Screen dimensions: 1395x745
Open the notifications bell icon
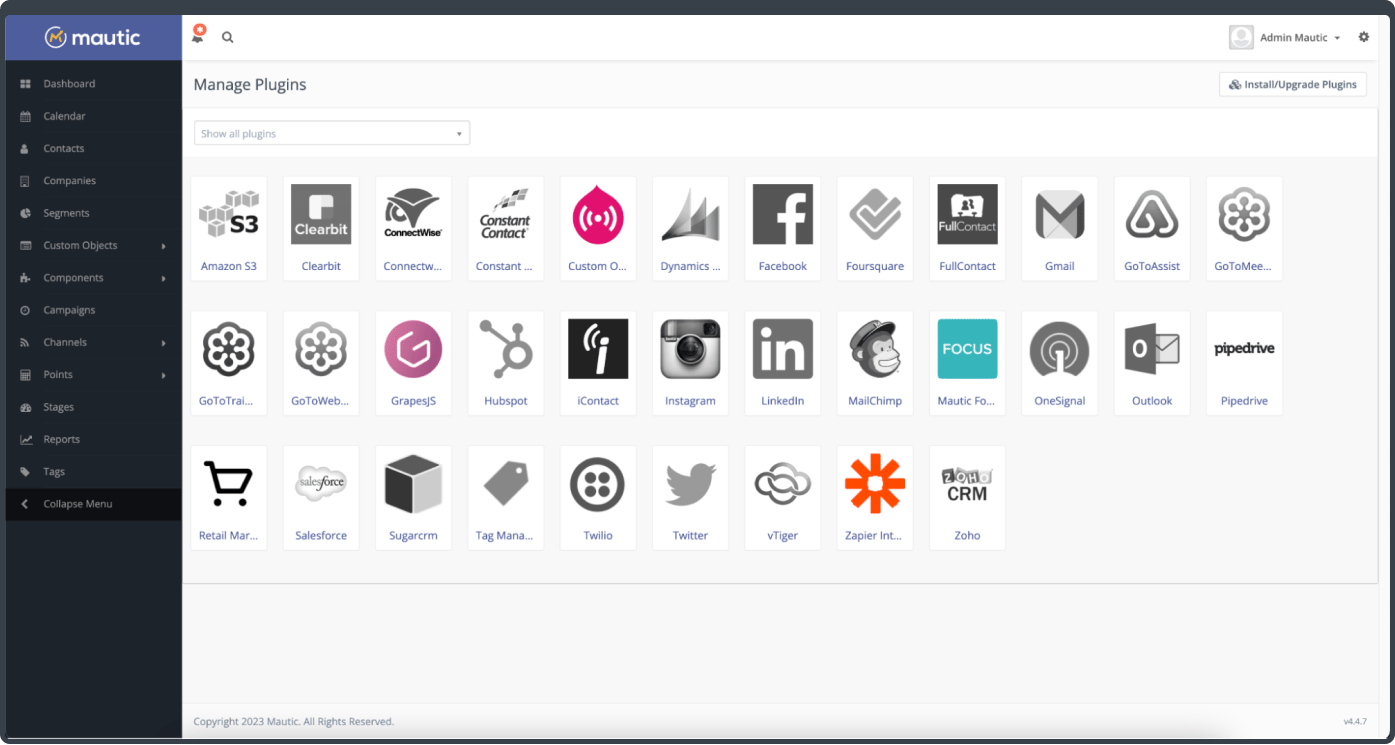tap(198, 36)
